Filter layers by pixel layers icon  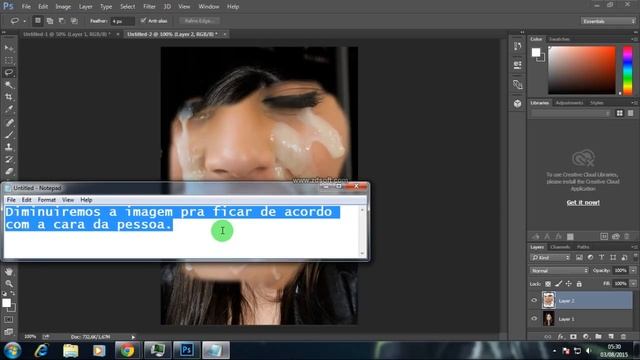click(x=579, y=258)
